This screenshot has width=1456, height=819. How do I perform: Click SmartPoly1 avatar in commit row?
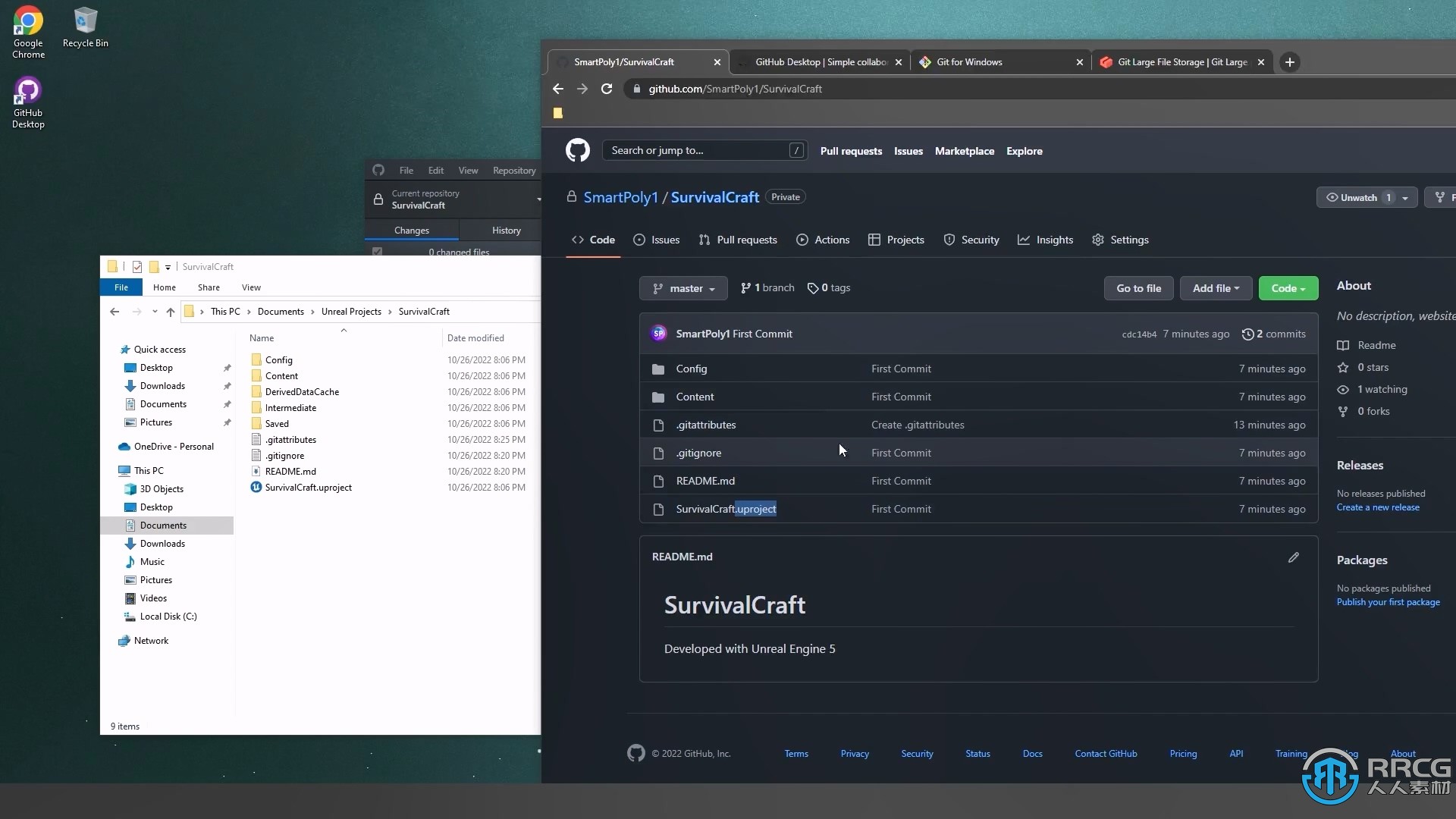point(658,334)
